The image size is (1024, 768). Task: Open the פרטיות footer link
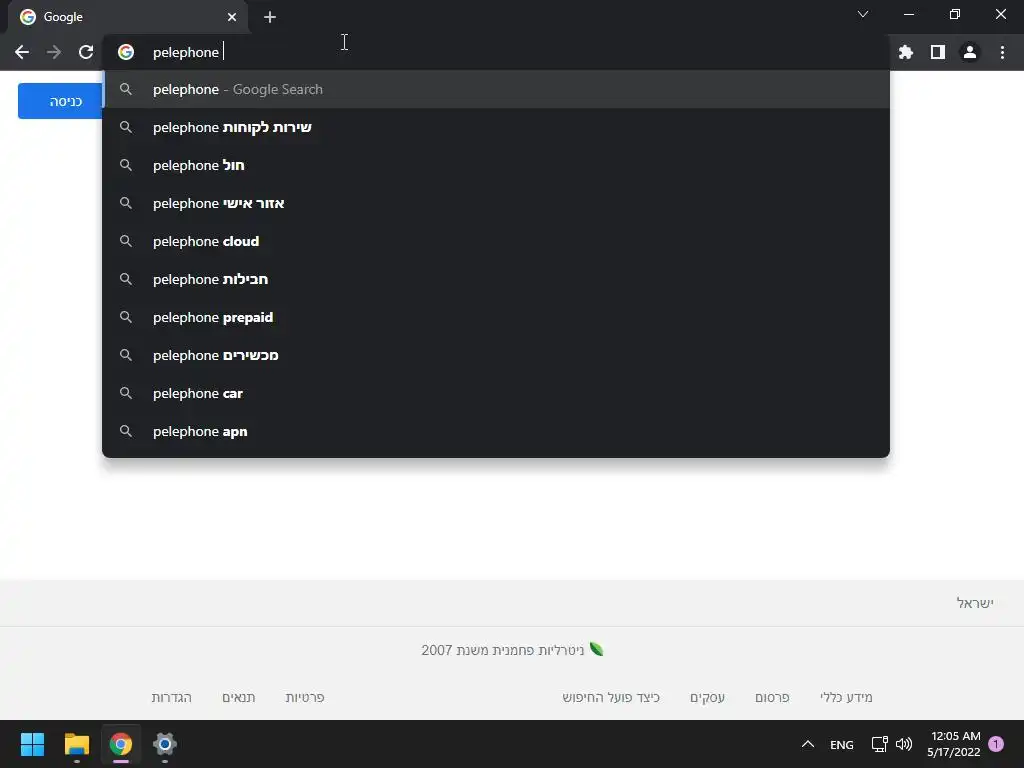point(305,697)
